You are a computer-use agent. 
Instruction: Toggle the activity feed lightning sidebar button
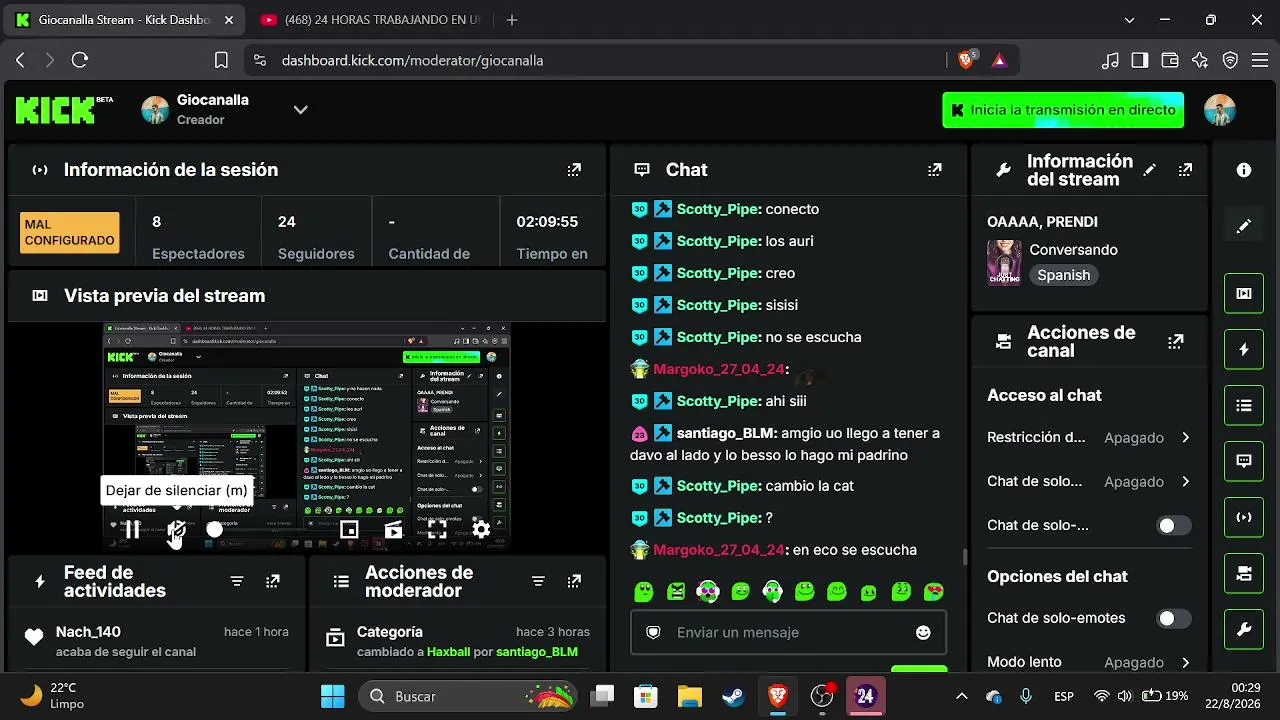[x=1244, y=350]
